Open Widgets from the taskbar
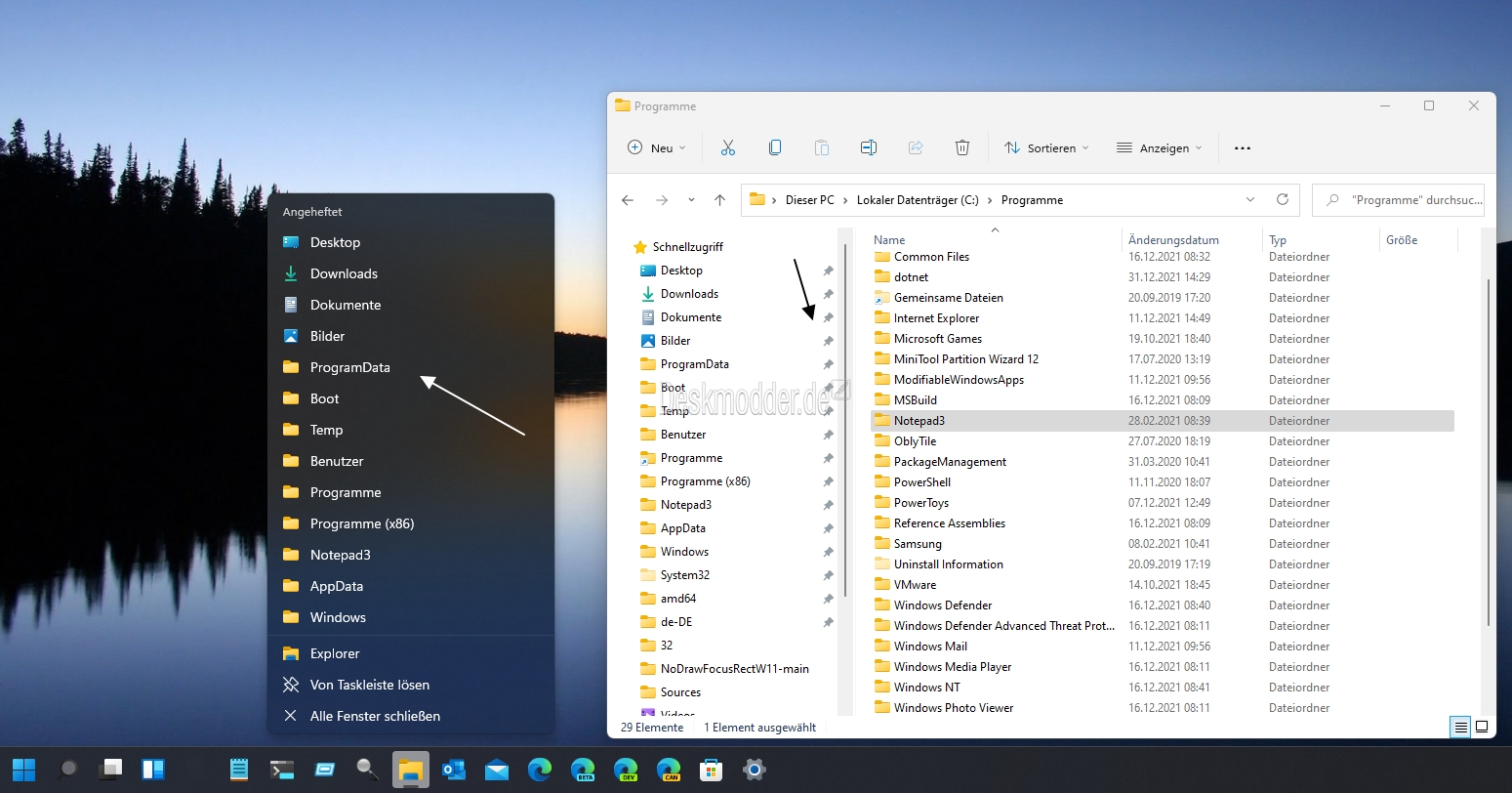Image resolution: width=1512 pixels, height=793 pixels. [153, 770]
